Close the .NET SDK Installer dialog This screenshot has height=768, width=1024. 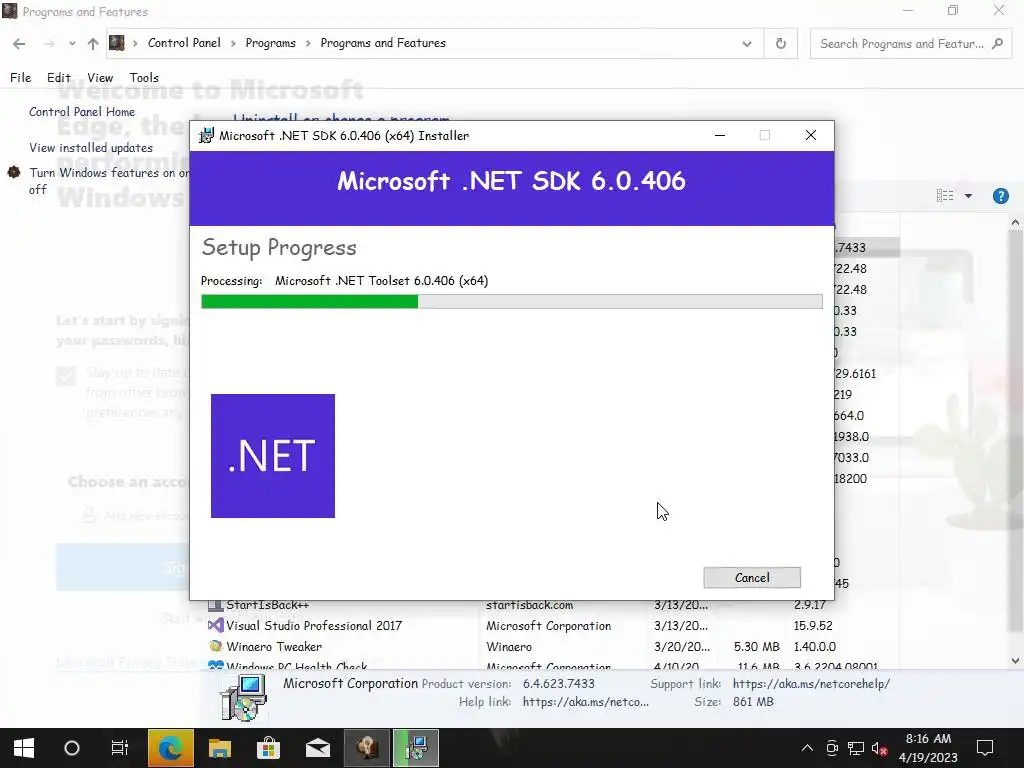point(810,135)
